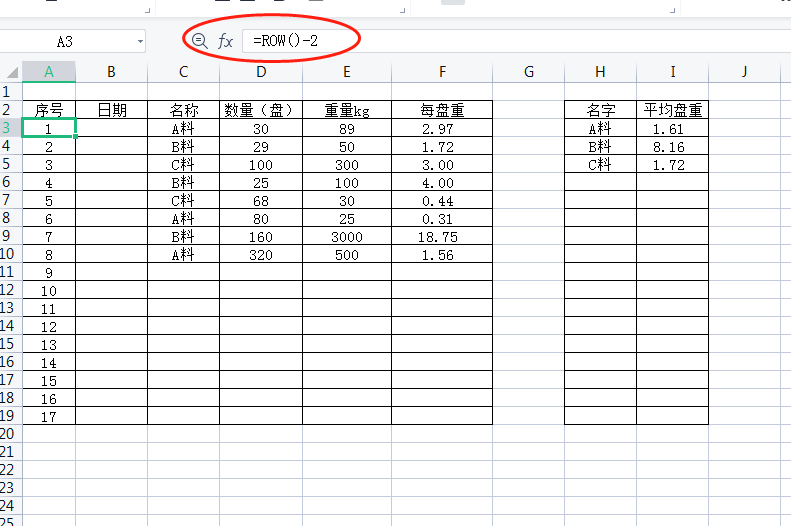Screen dimensions: 791x526
Task: Click the weight cell showing 500
Action: pos(347,254)
